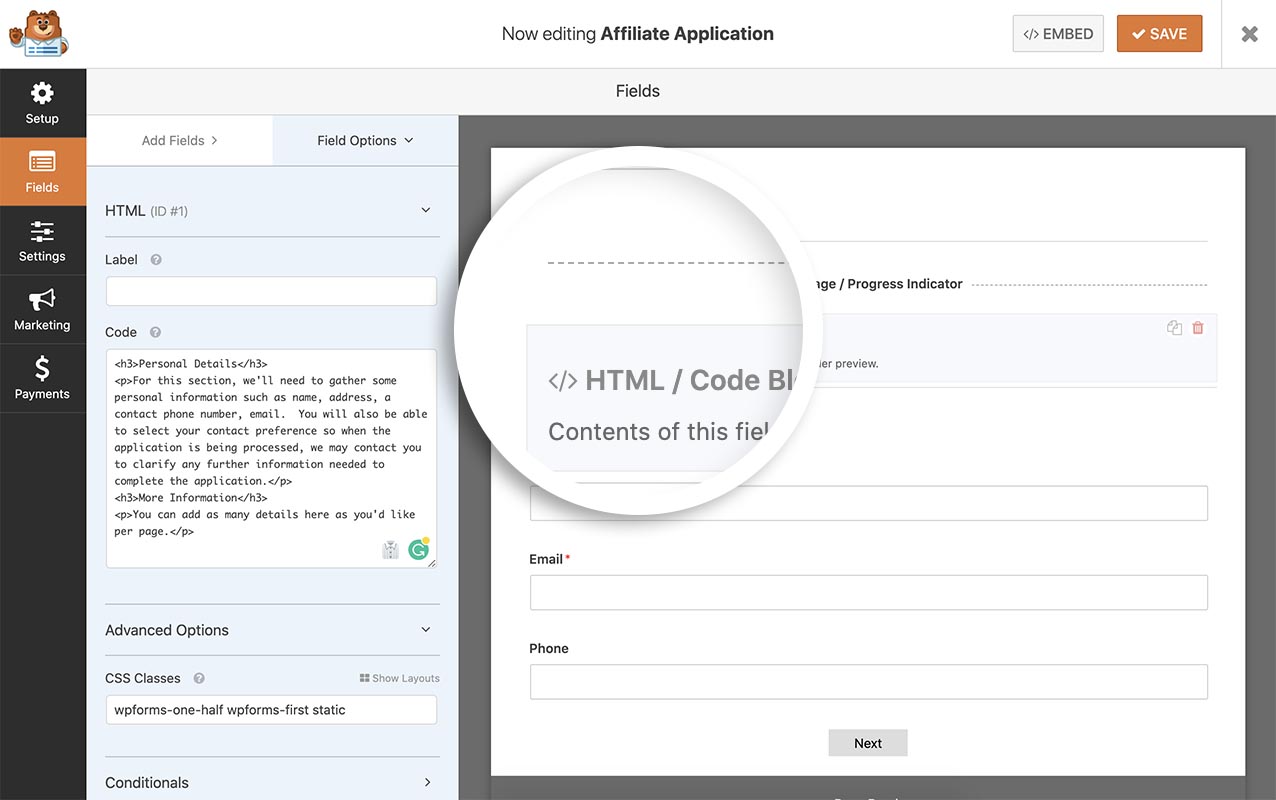Save the Affiliate Application form

click(x=1159, y=33)
